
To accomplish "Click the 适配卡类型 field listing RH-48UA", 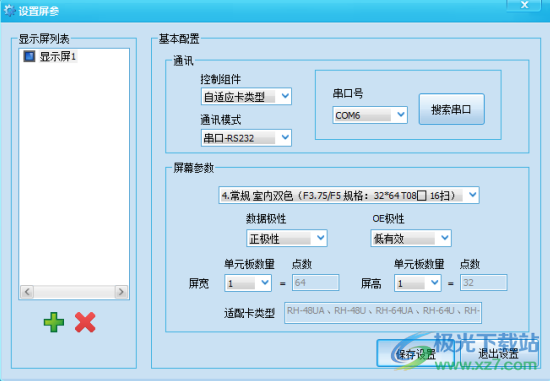I will 383,313.
